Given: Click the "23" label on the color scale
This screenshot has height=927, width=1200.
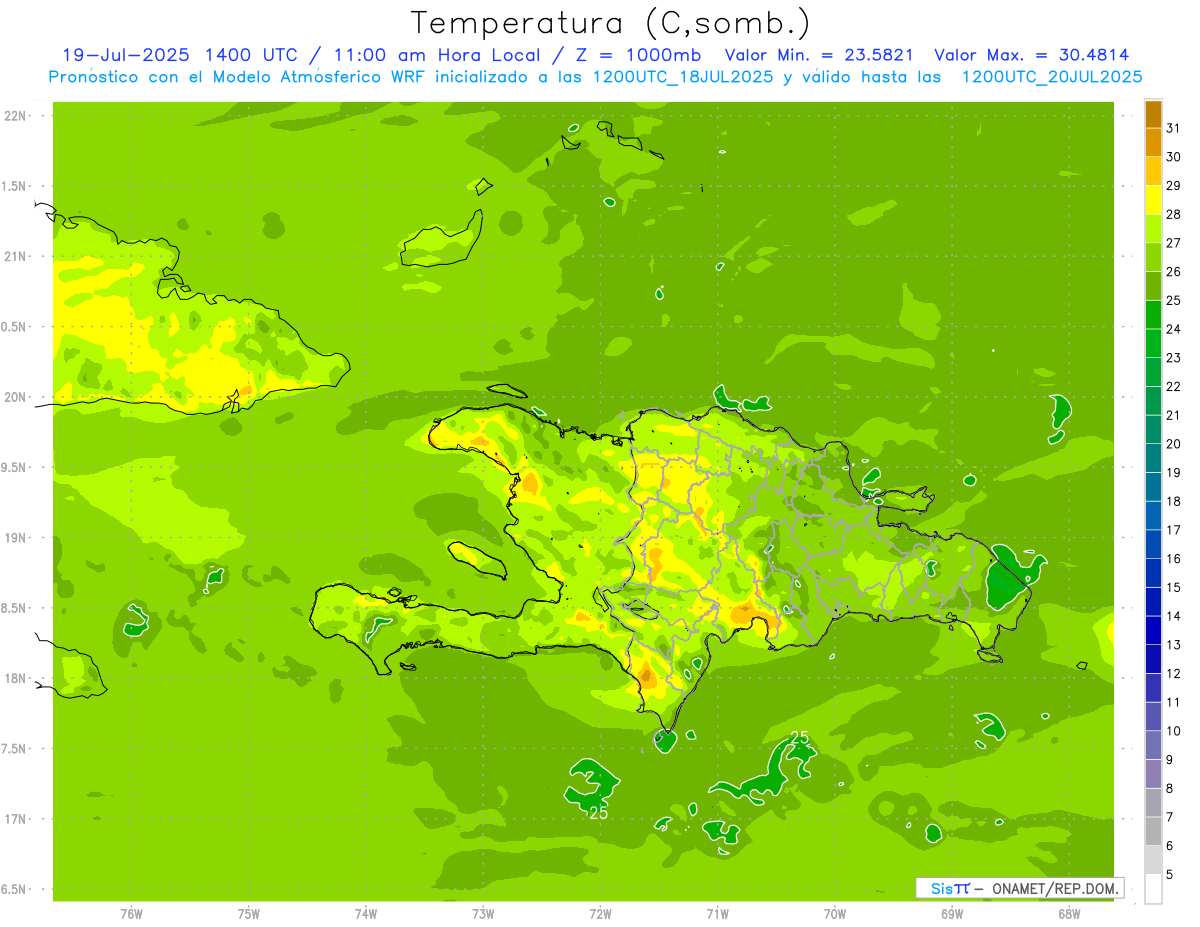Looking at the screenshot, I should click(1173, 358).
